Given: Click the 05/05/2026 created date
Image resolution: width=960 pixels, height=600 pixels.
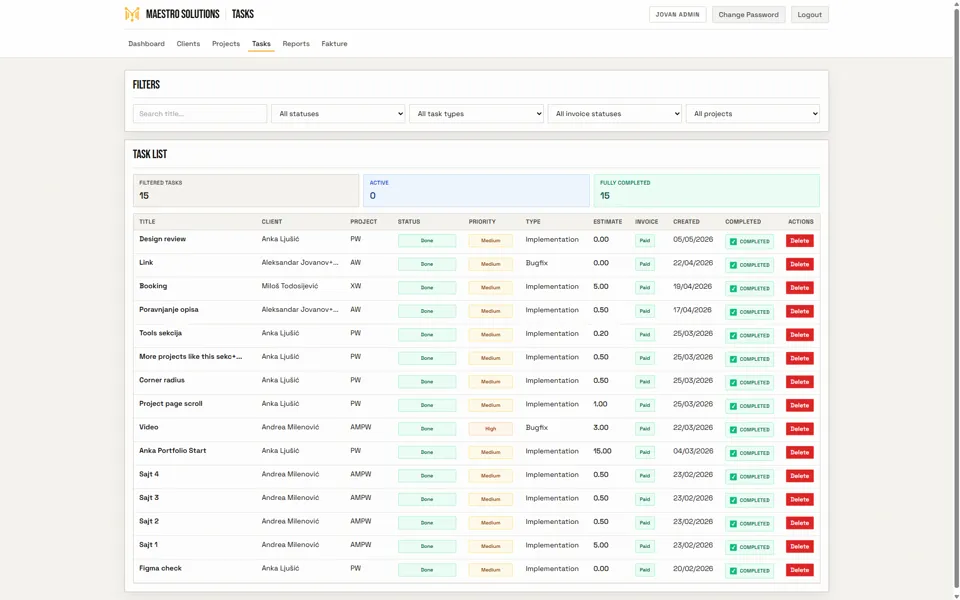Looking at the screenshot, I should [693, 239].
